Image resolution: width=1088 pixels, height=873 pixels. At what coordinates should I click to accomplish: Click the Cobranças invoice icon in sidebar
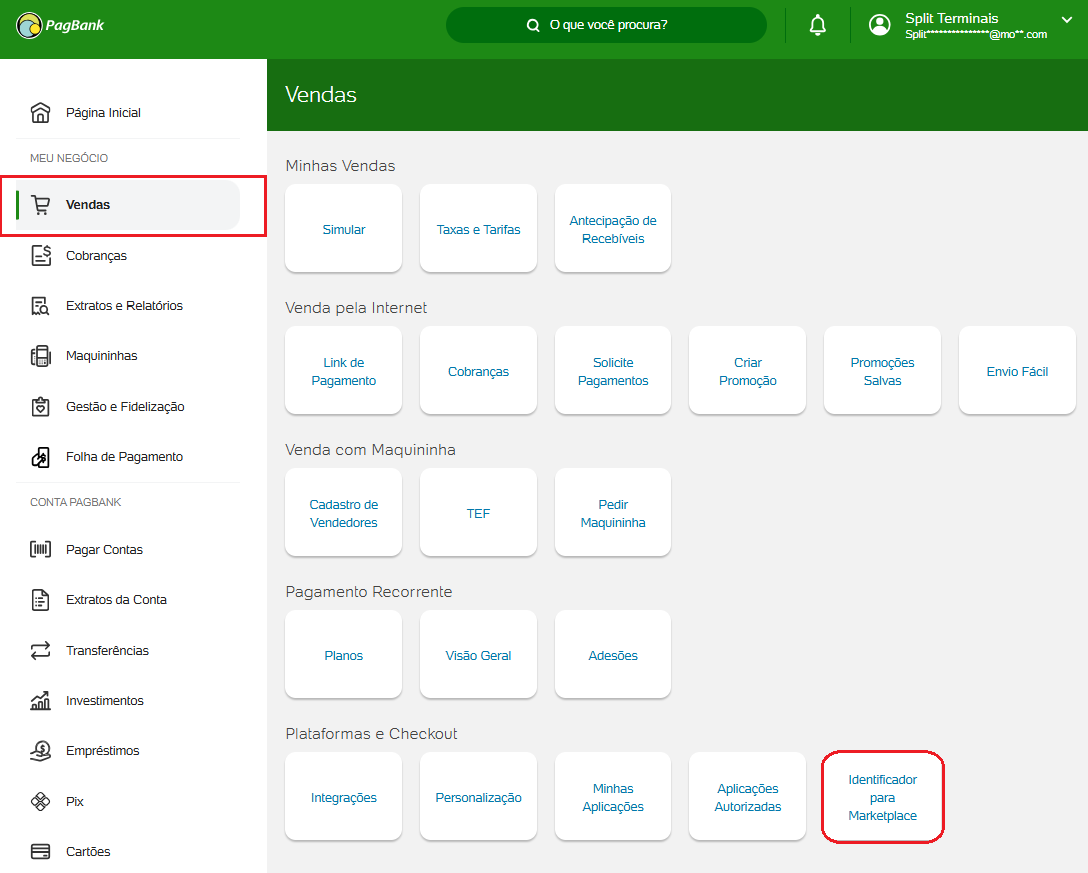pyautogui.click(x=41, y=255)
